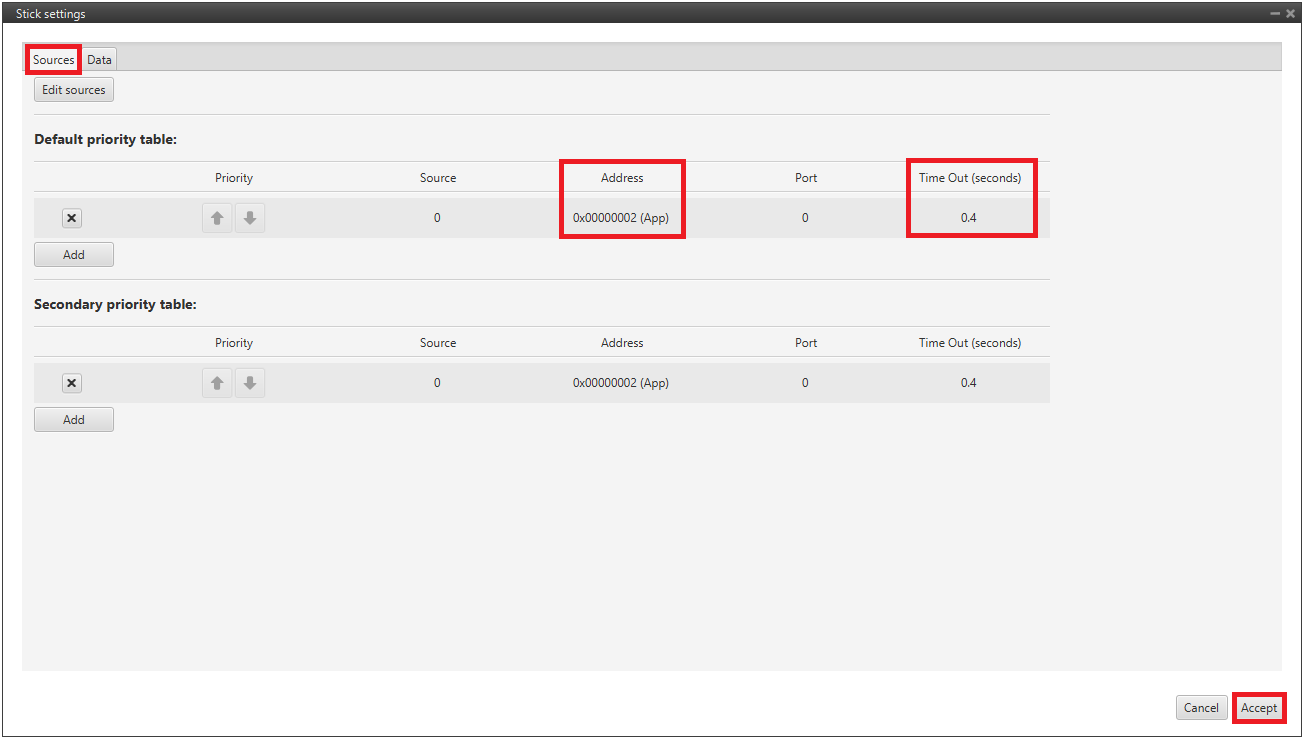Viewport: 1305px width, 740px height.
Task: Click the Secondary table Port value
Action: 805,383
